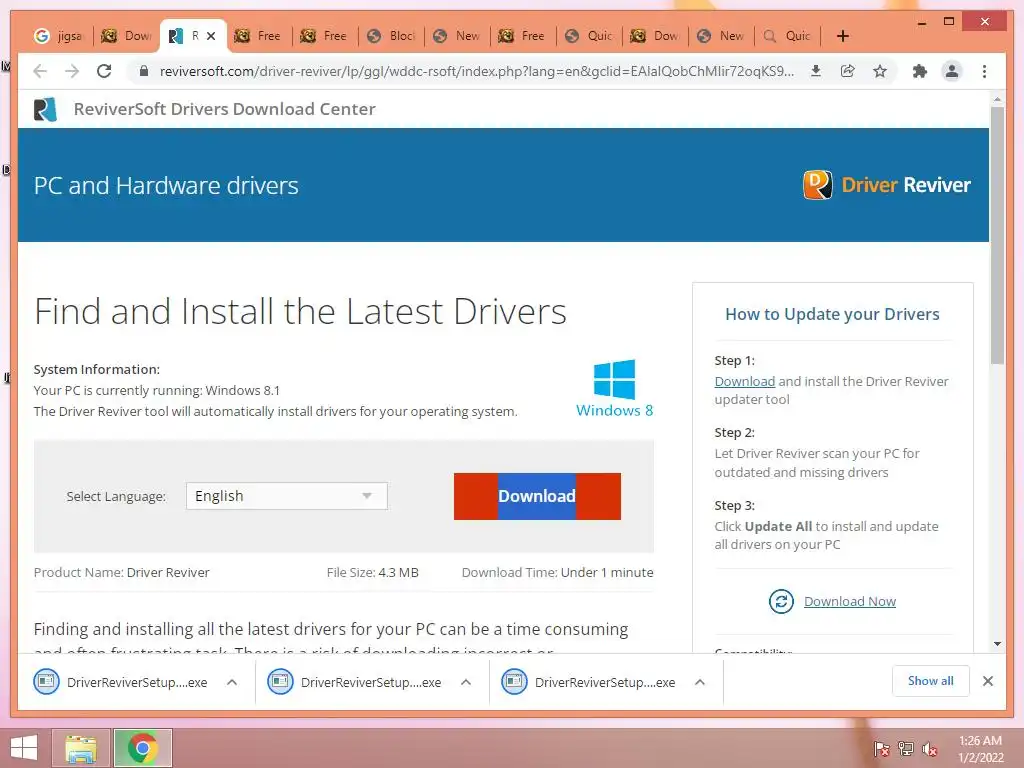Viewport: 1024px width, 768px height.
Task: Bookmark this page with the star icon
Action: click(x=880, y=71)
